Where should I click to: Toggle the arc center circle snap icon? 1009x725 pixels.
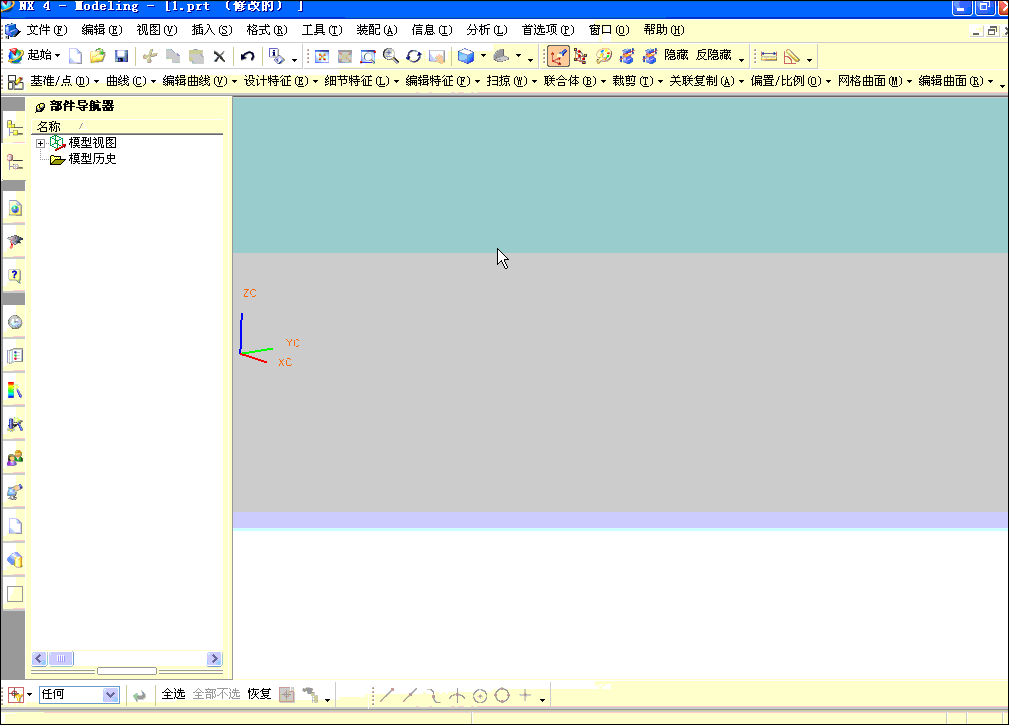coord(479,695)
